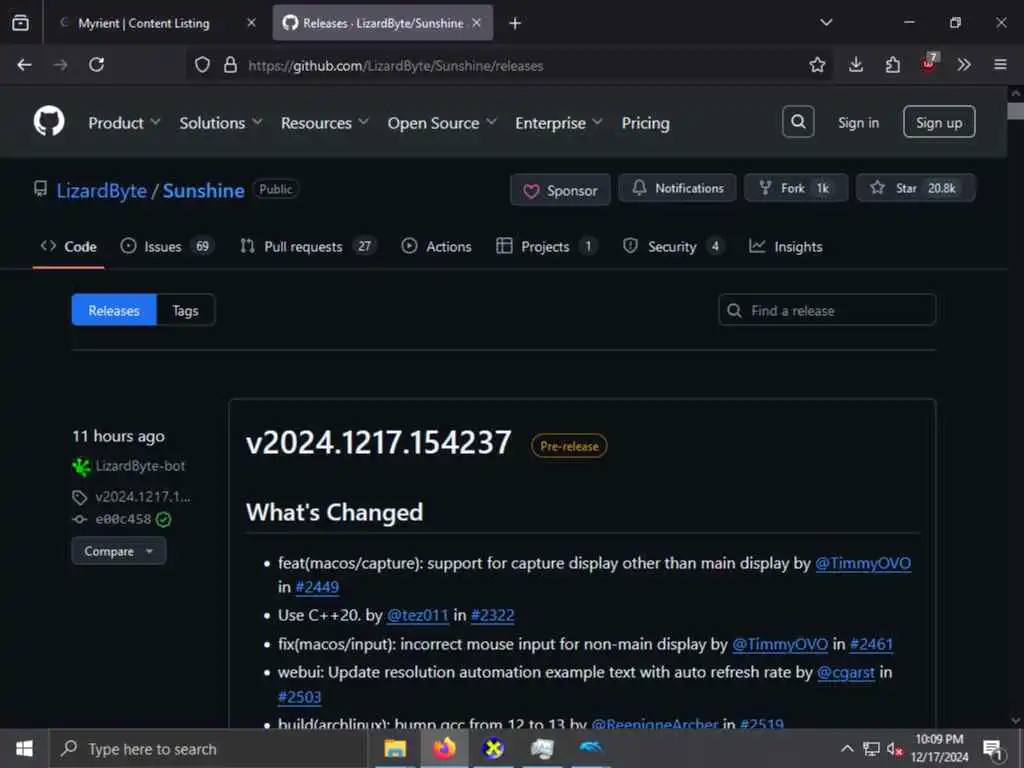Image resolution: width=1024 pixels, height=768 pixels.
Task: Open the Issues tab
Action: pos(167,247)
